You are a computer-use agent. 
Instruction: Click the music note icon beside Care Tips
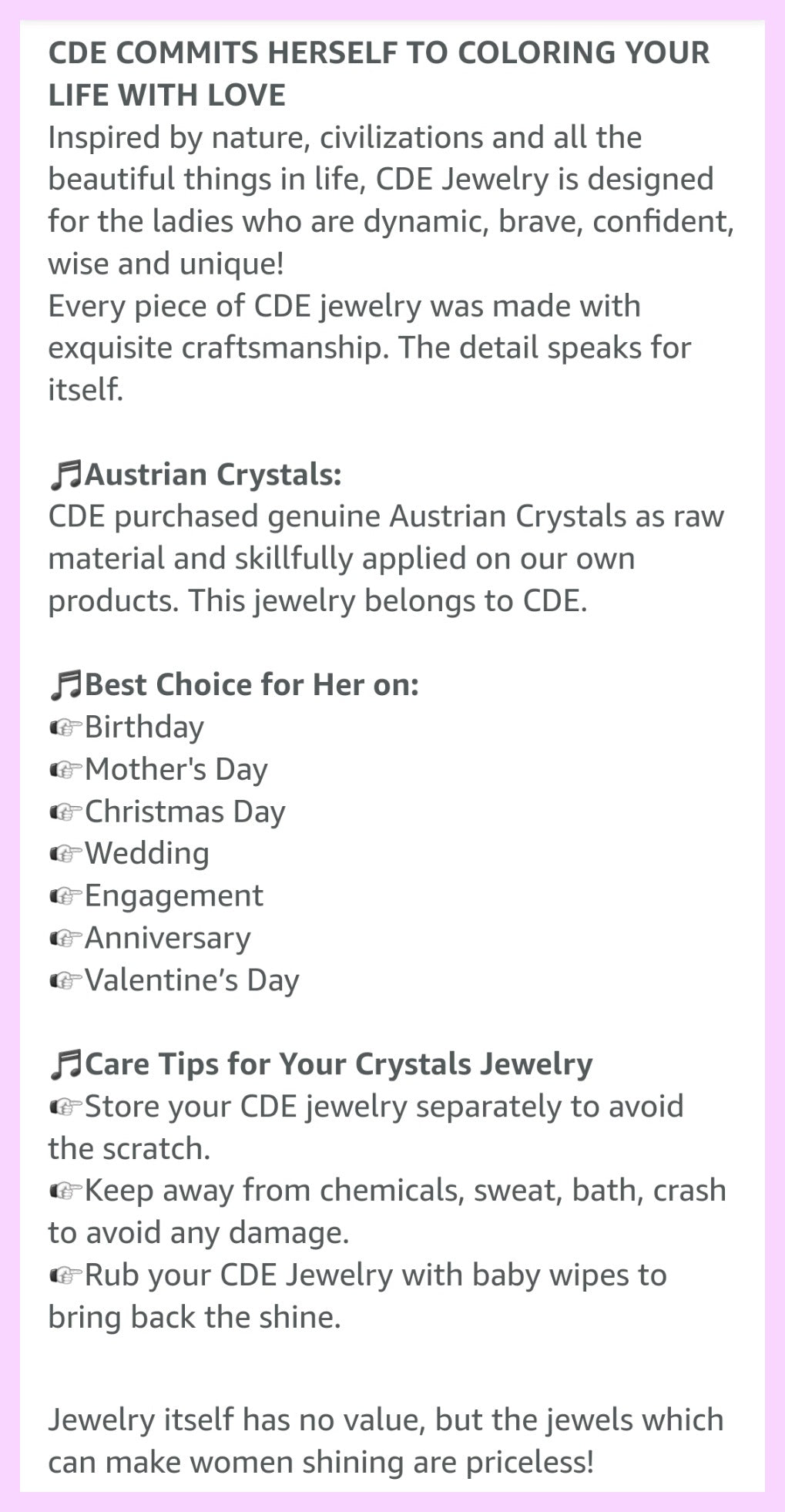click(x=65, y=1064)
